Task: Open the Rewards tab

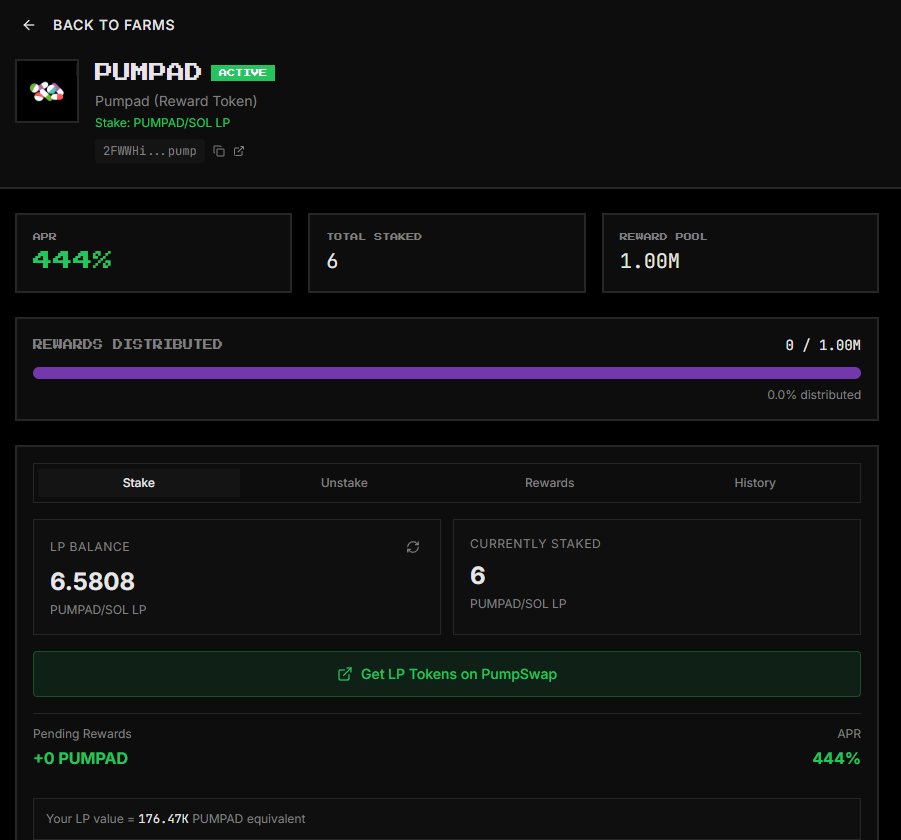Action: click(x=549, y=483)
